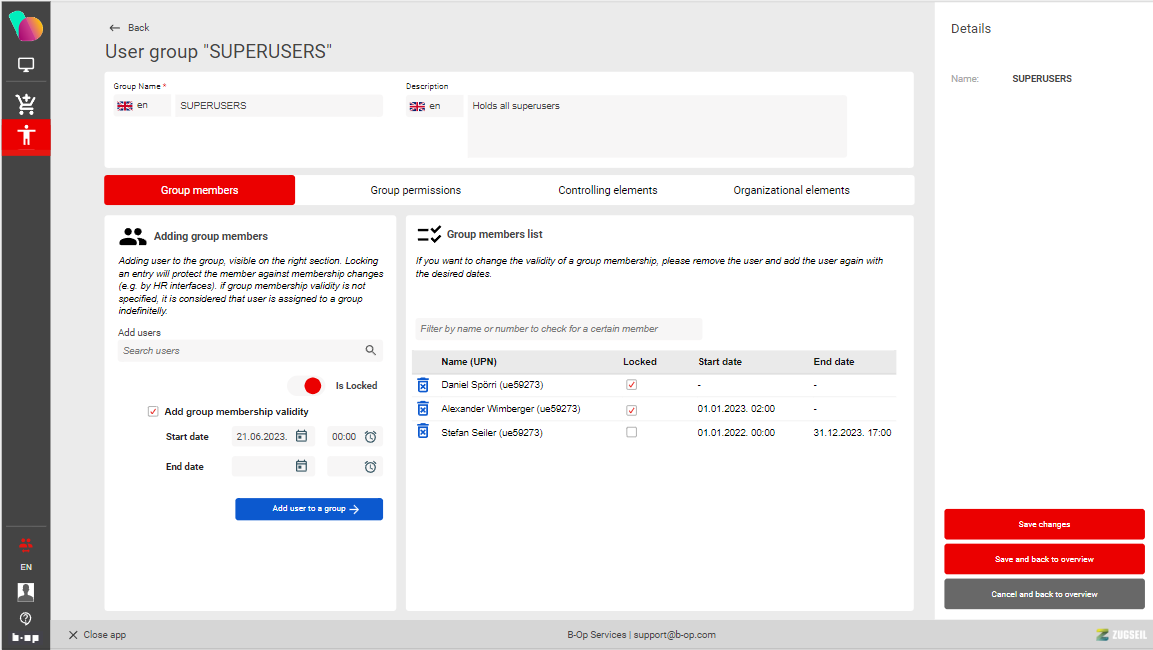Click the red person icon in sidebar
This screenshot has height=650, width=1153.
(26, 136)
